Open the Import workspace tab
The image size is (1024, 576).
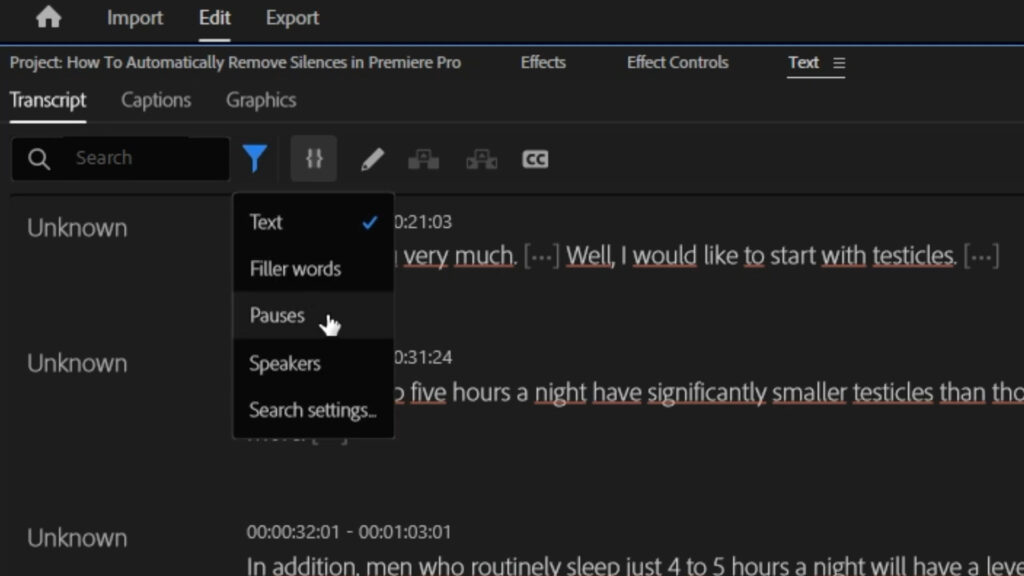point(135,18)
